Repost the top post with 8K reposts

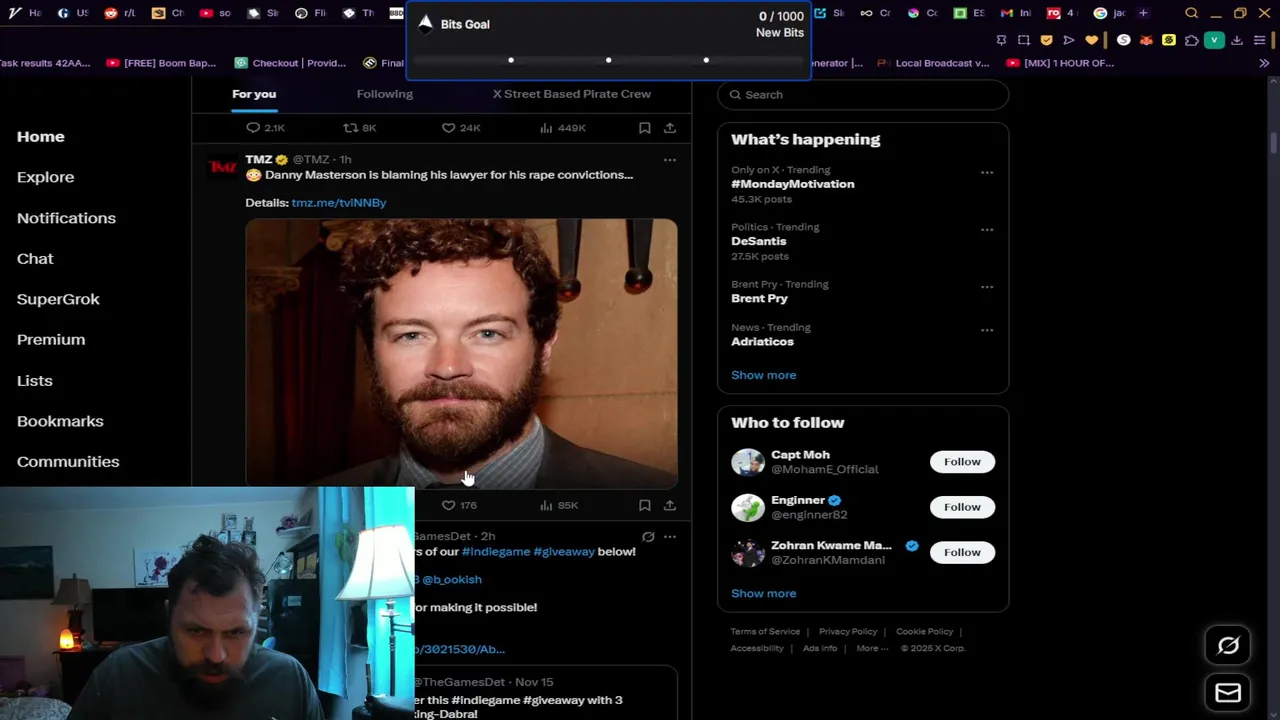tap(359, 128)
